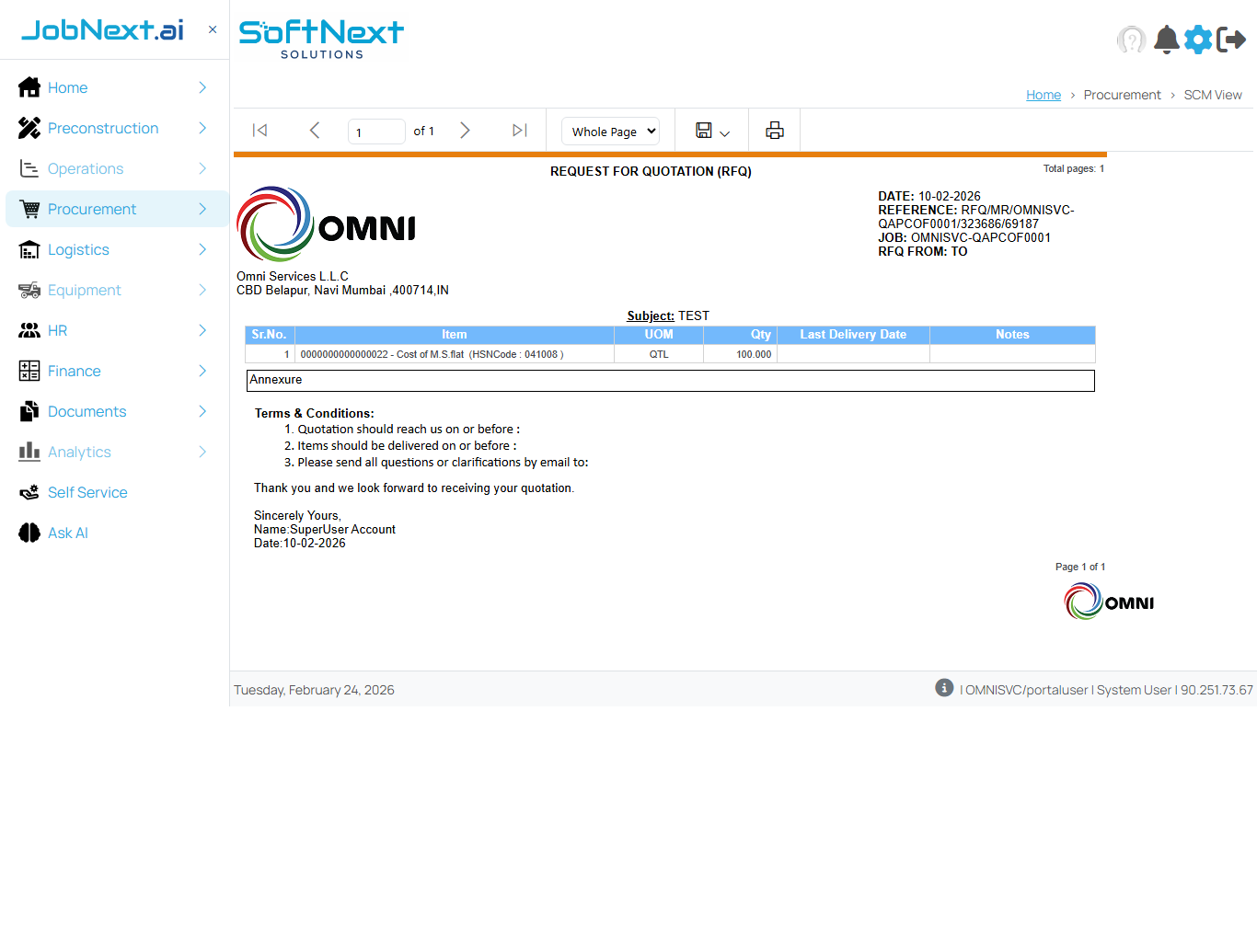Follow the Home breadcrumb link
Image resolution: width=1257 pixels, height=952 pixels.
coord(1043,94)
